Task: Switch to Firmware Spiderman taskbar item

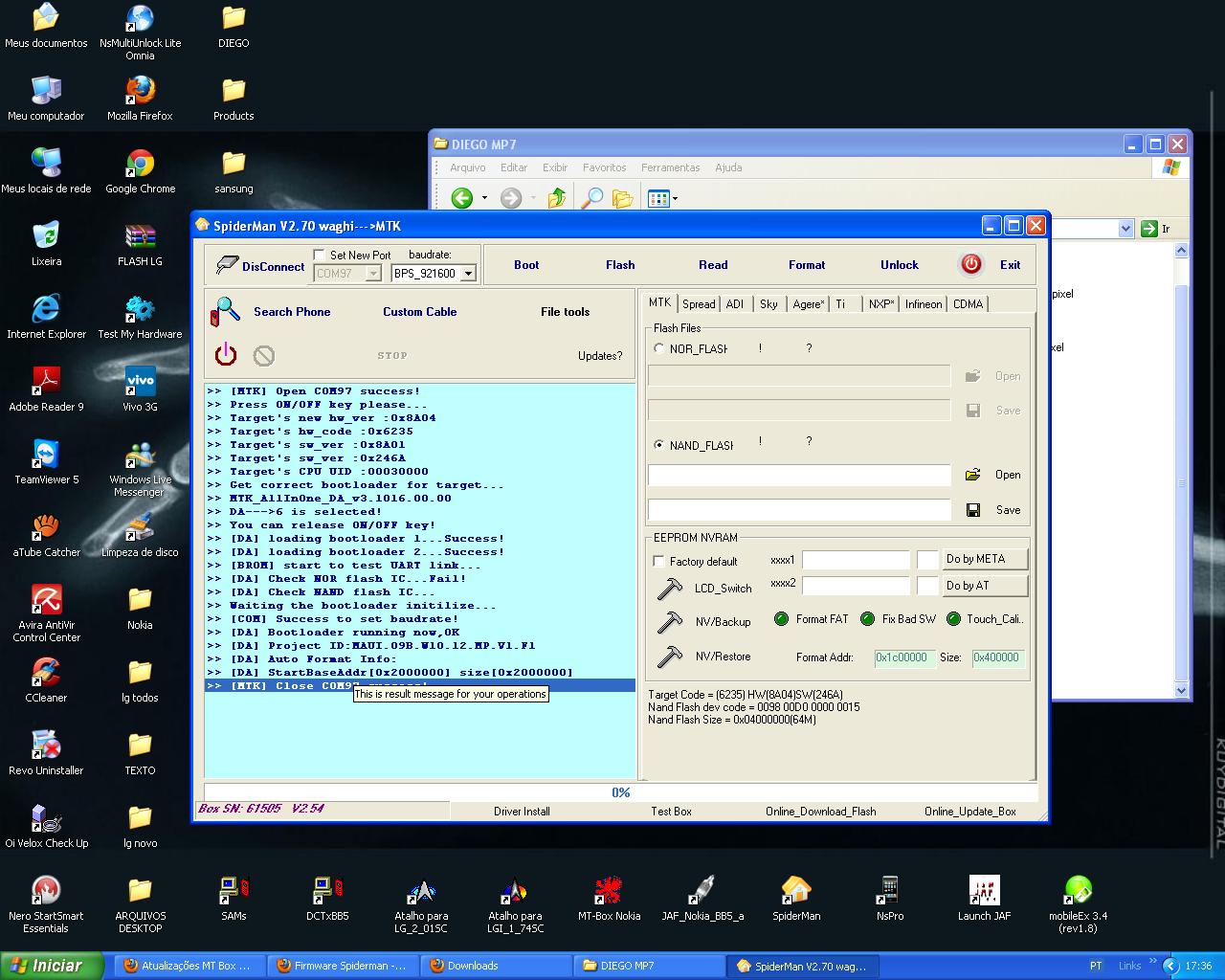Action: (x=342, y=966)
